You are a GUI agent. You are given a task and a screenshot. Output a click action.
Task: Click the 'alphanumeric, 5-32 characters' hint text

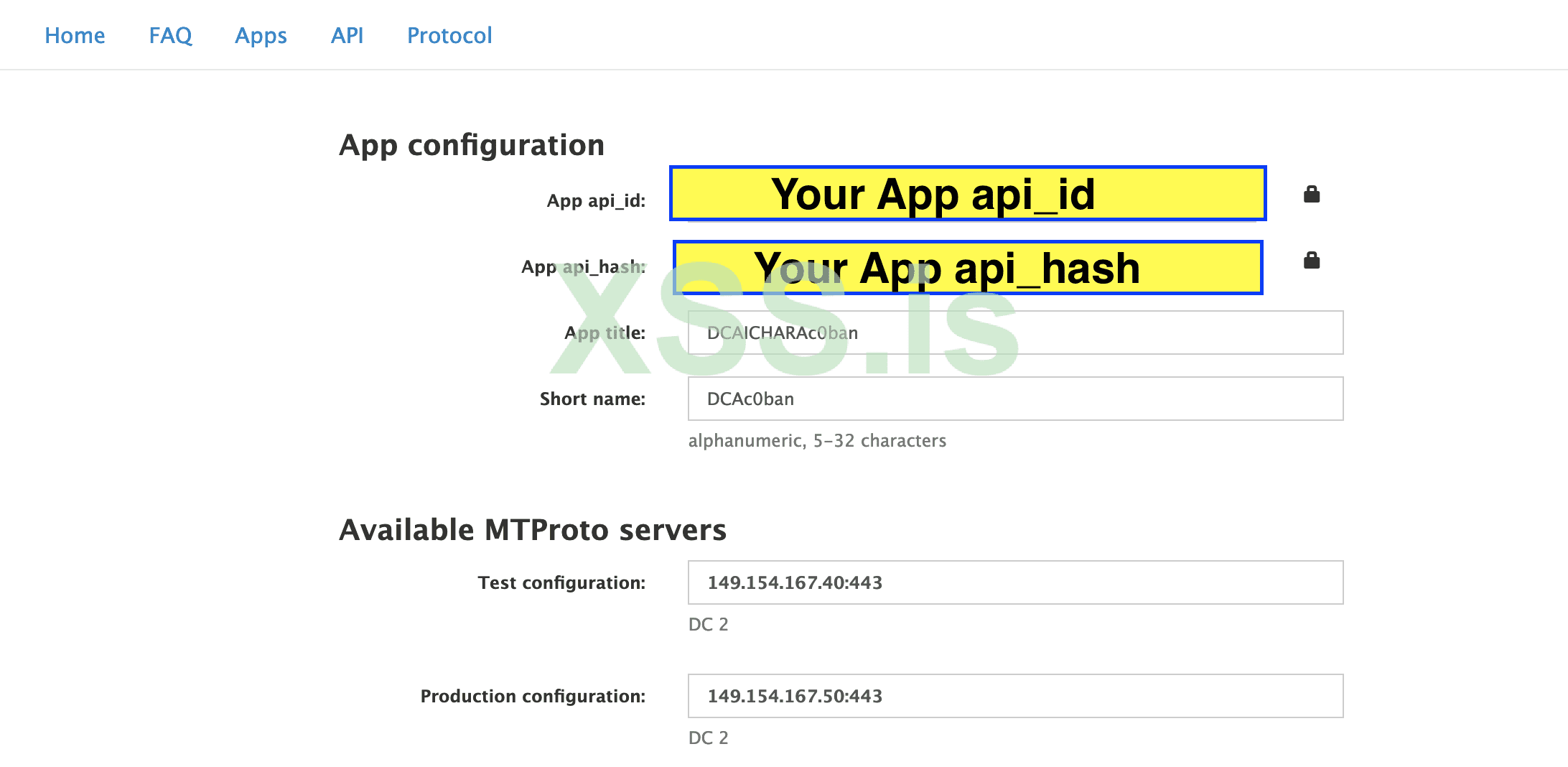(x=817, y=440)
